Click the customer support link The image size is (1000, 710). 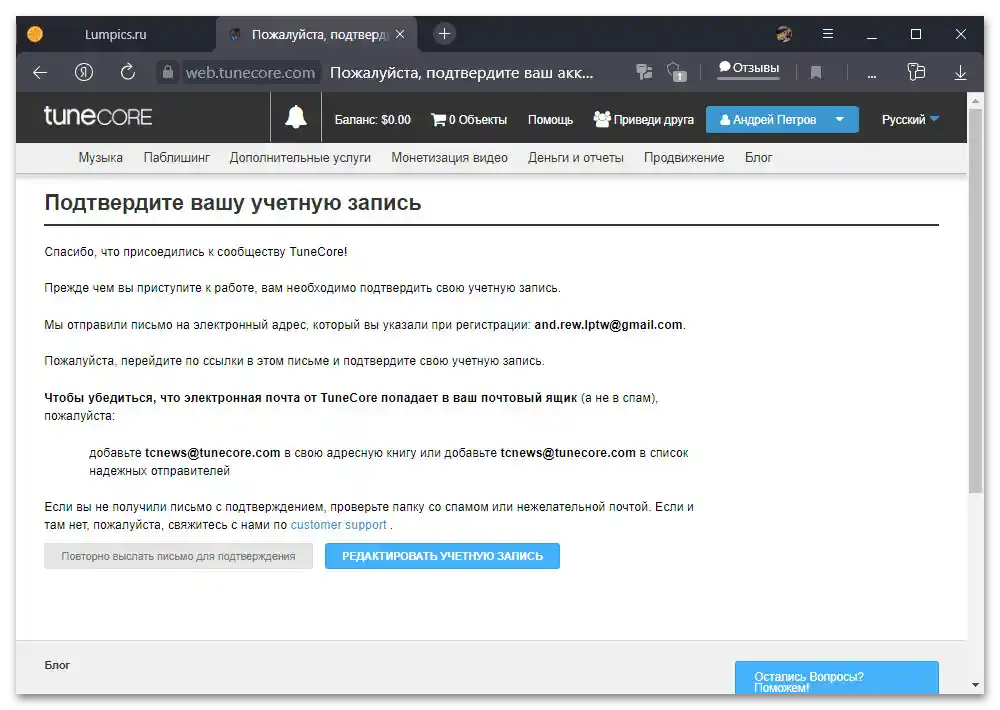(x=339, y=525)
